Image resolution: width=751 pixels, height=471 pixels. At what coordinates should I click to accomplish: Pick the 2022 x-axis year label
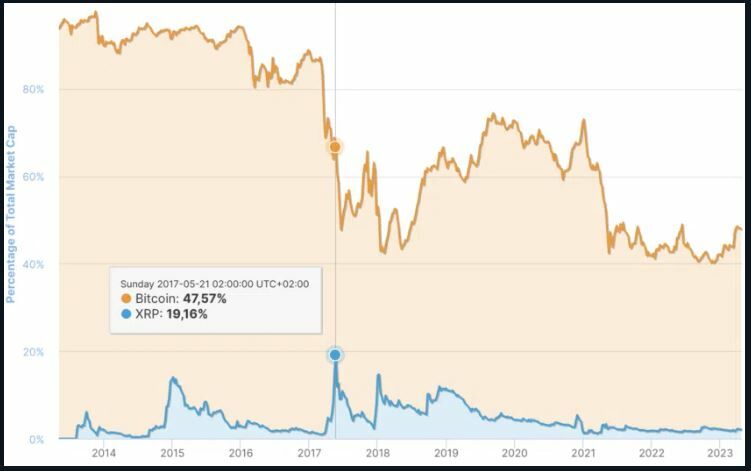(651, 453)
